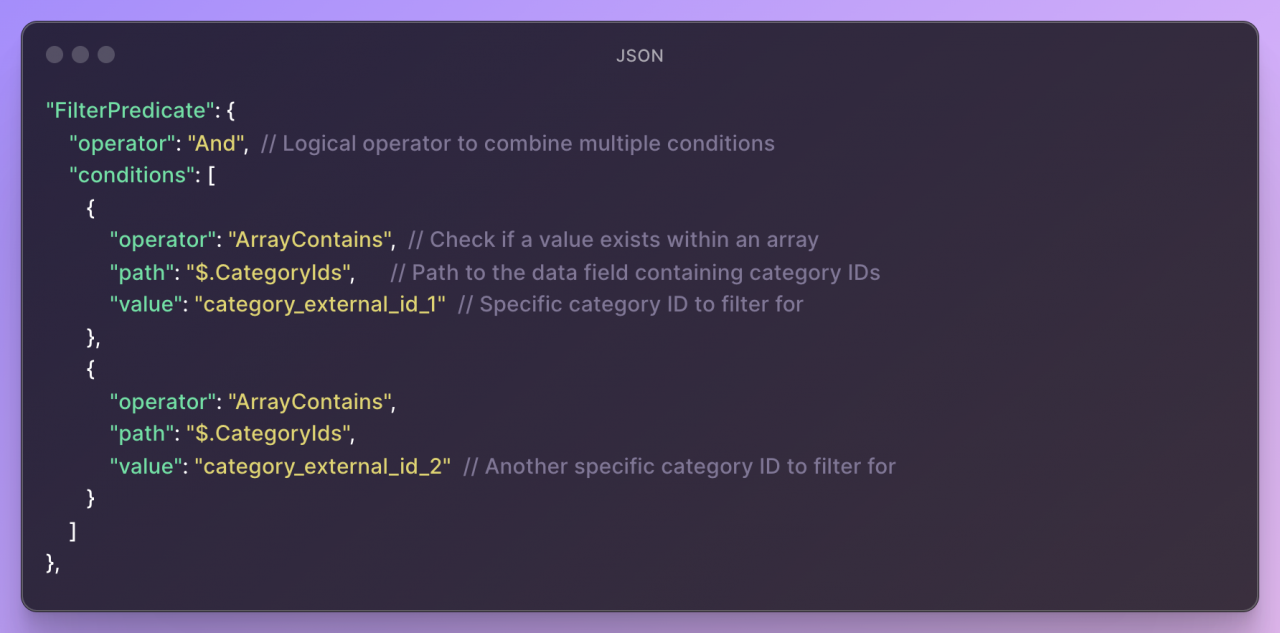
Task: Click the middle window dot in title bar
Action: [x=80, y=54]
